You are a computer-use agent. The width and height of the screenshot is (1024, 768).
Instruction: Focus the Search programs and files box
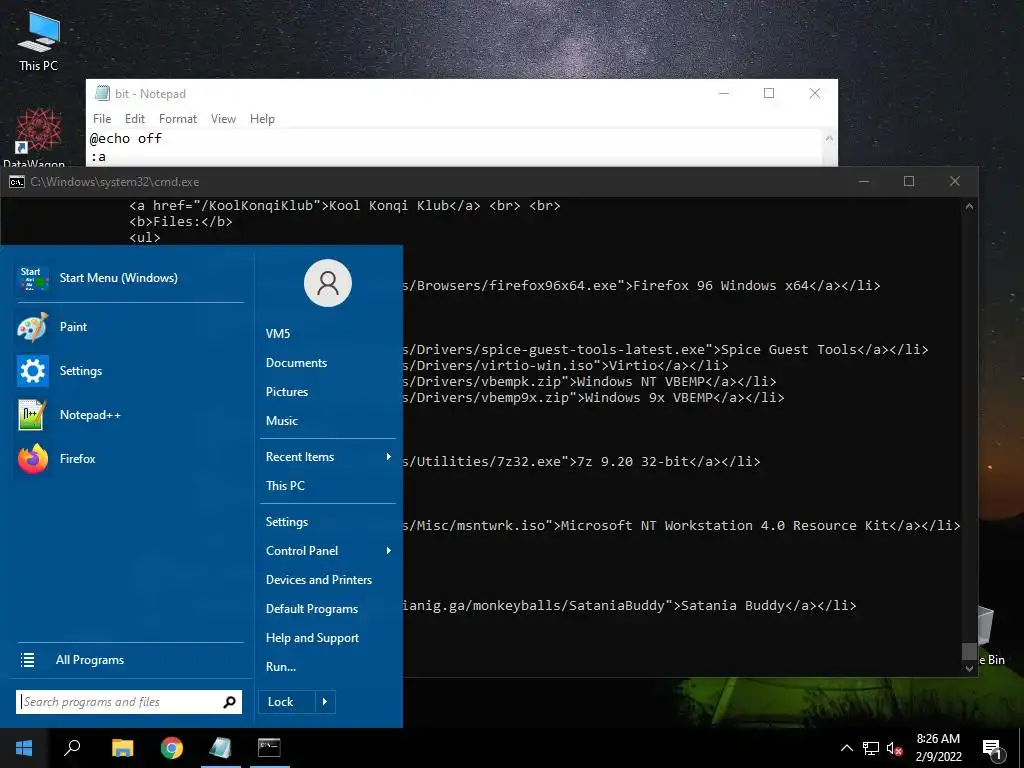click(129, 702)
